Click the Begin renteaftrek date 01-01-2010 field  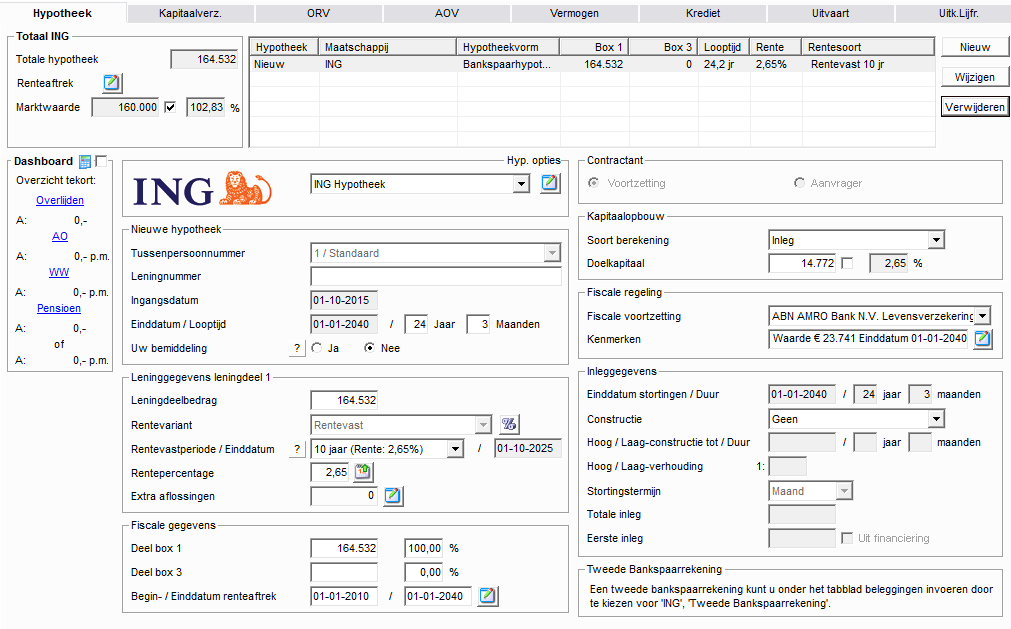344,596
